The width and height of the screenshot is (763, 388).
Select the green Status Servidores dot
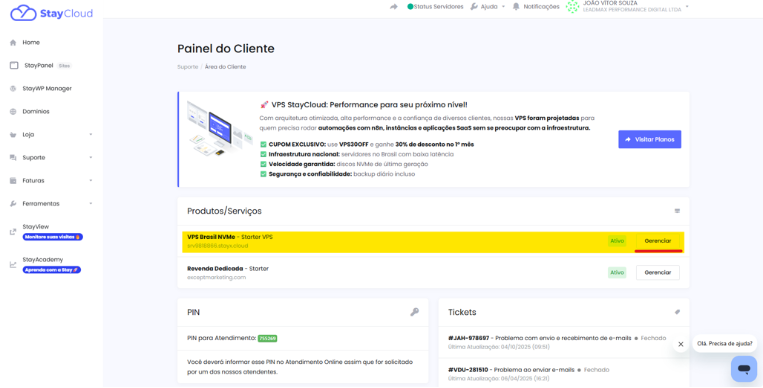[x=410, y=7]
